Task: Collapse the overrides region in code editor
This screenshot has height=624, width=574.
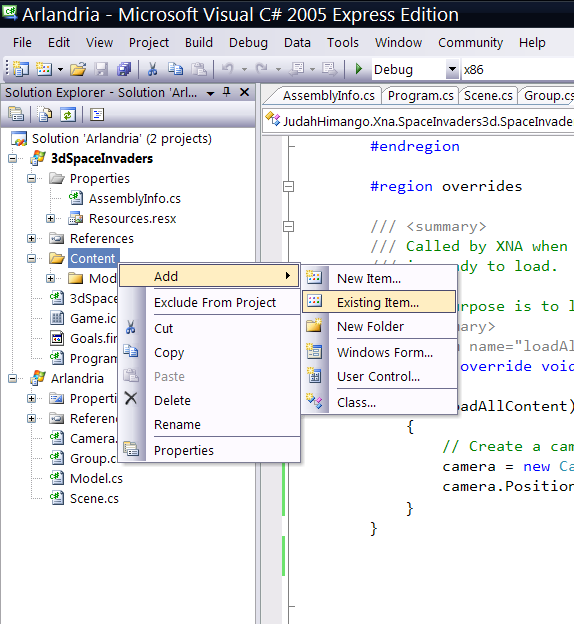Action: tap(288, 186)
